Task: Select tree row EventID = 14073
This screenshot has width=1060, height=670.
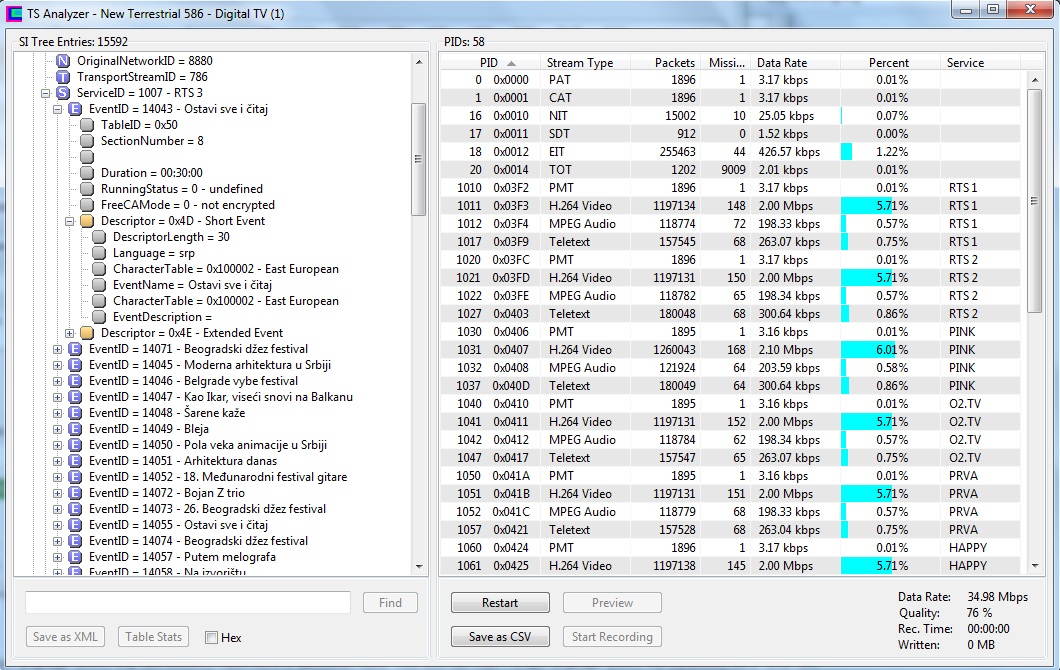Action: click(208, 509)
